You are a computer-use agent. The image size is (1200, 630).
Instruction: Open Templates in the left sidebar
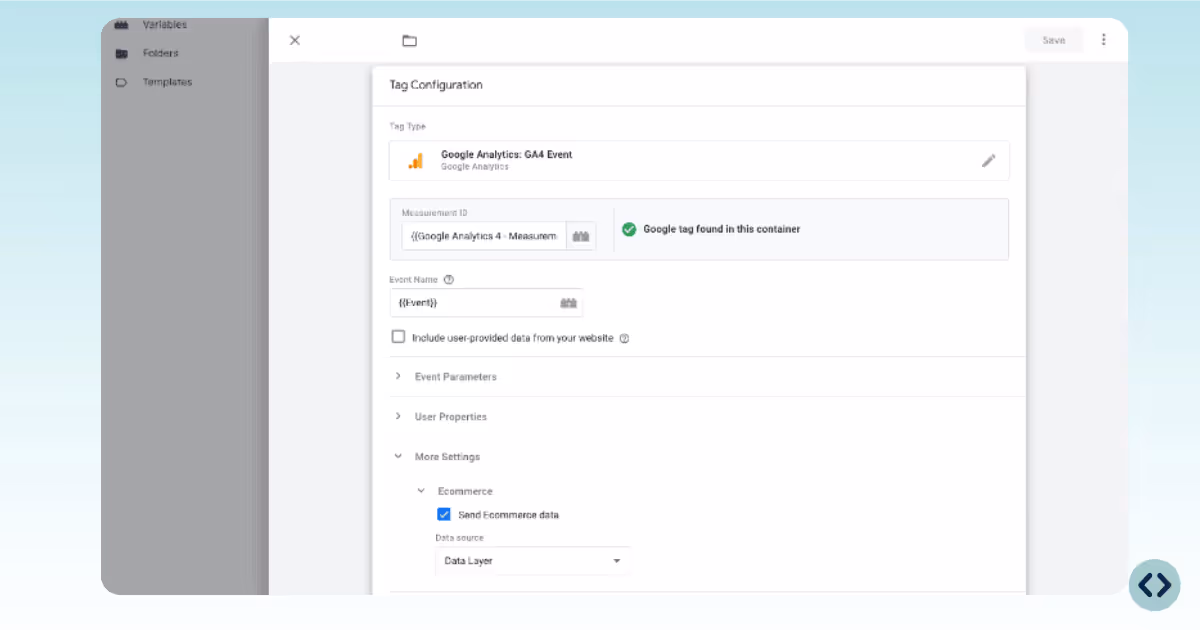tap(167, 82)
